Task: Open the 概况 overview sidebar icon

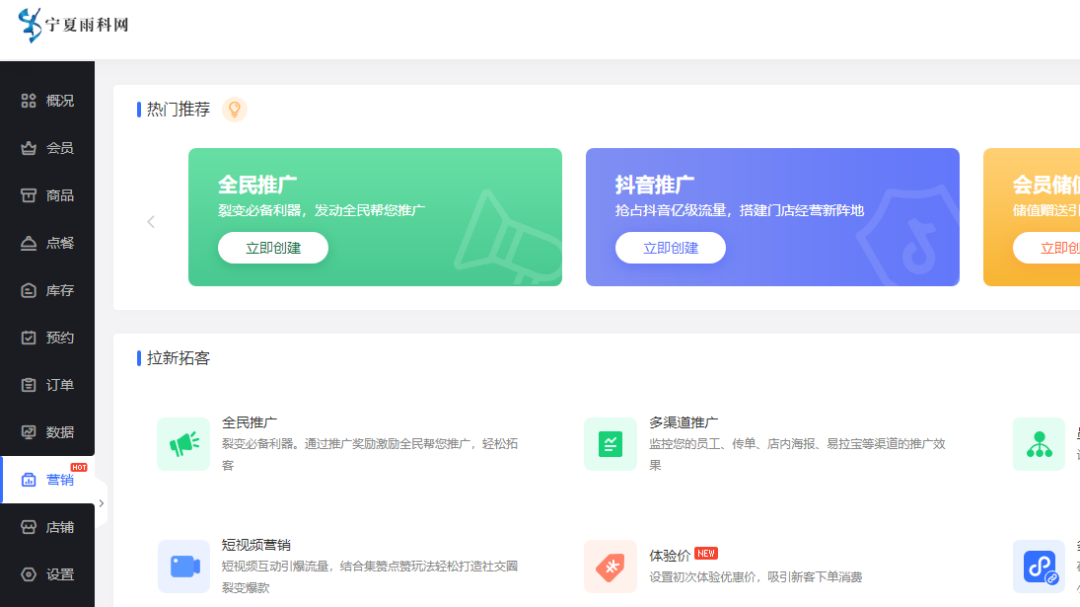Action: (28, 101)
